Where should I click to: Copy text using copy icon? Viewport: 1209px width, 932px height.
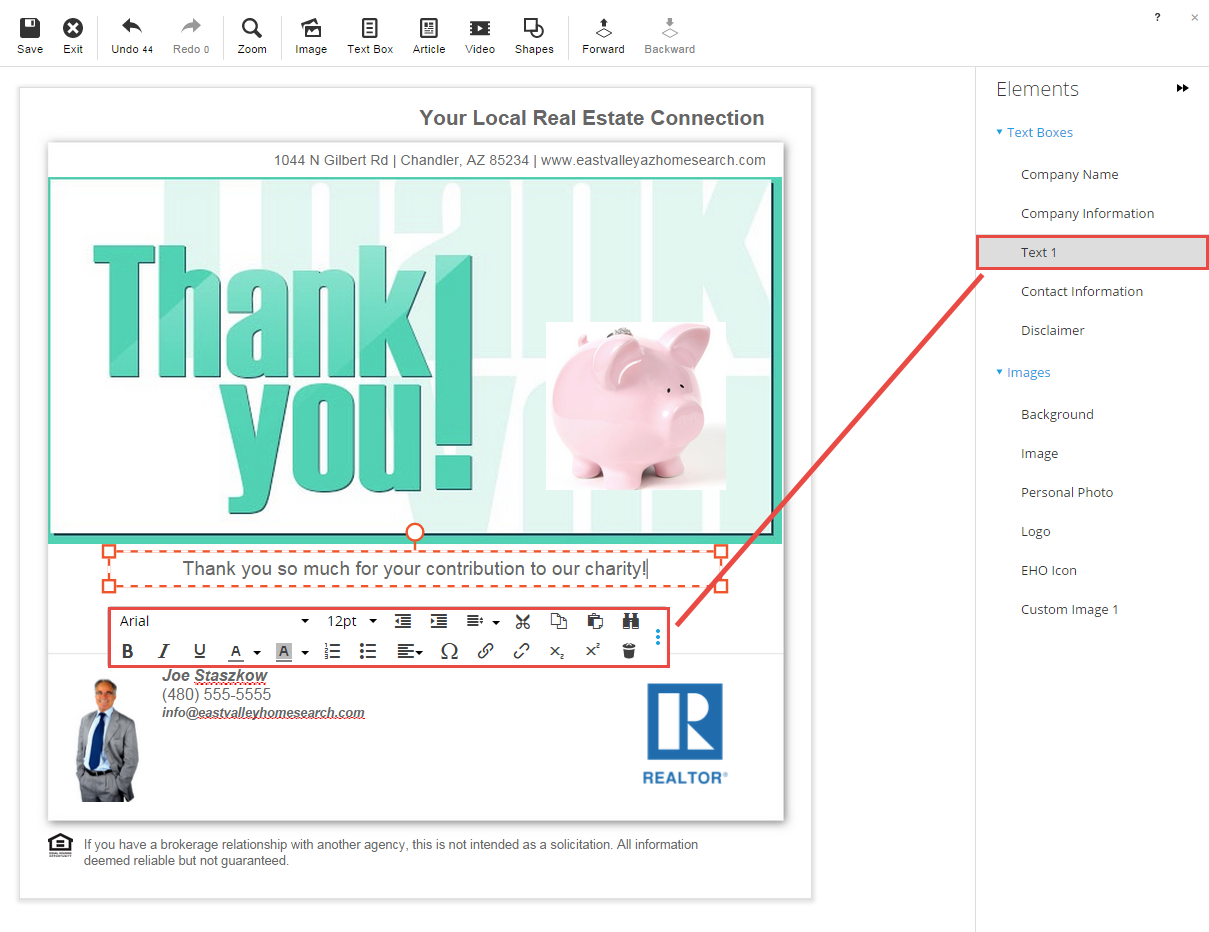click(x=559, y=621)
